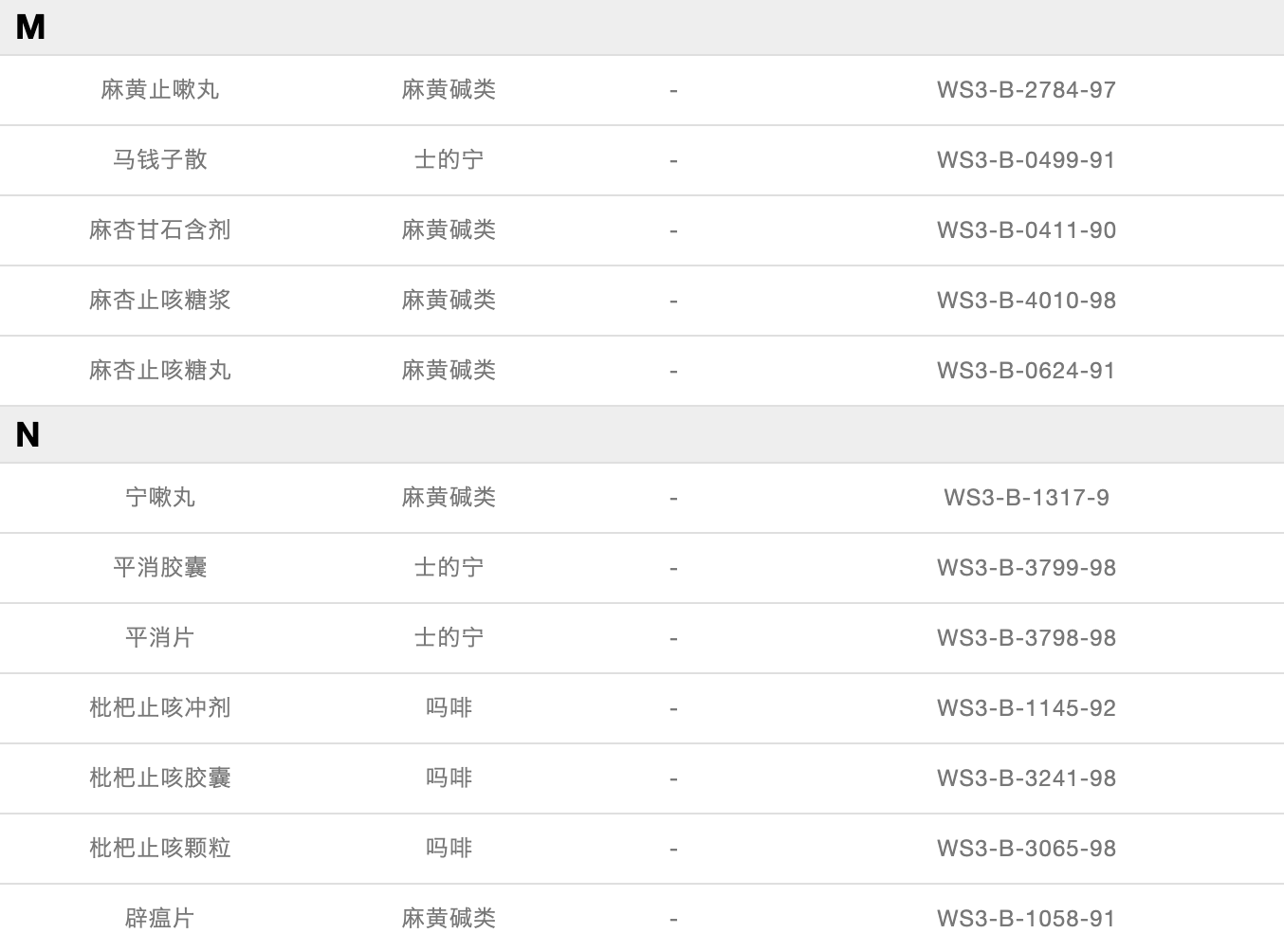Select the 麻杏甘石含剂 row name
This screenshot has height=952, width=1284.
159,230
